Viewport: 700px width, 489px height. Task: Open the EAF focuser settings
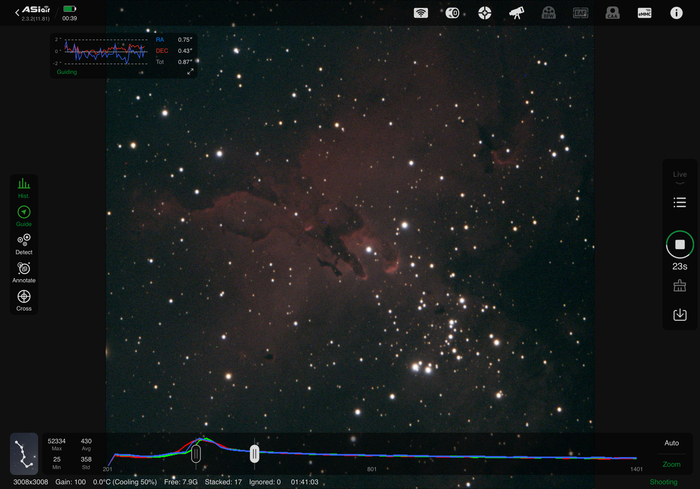click(581, 13)
